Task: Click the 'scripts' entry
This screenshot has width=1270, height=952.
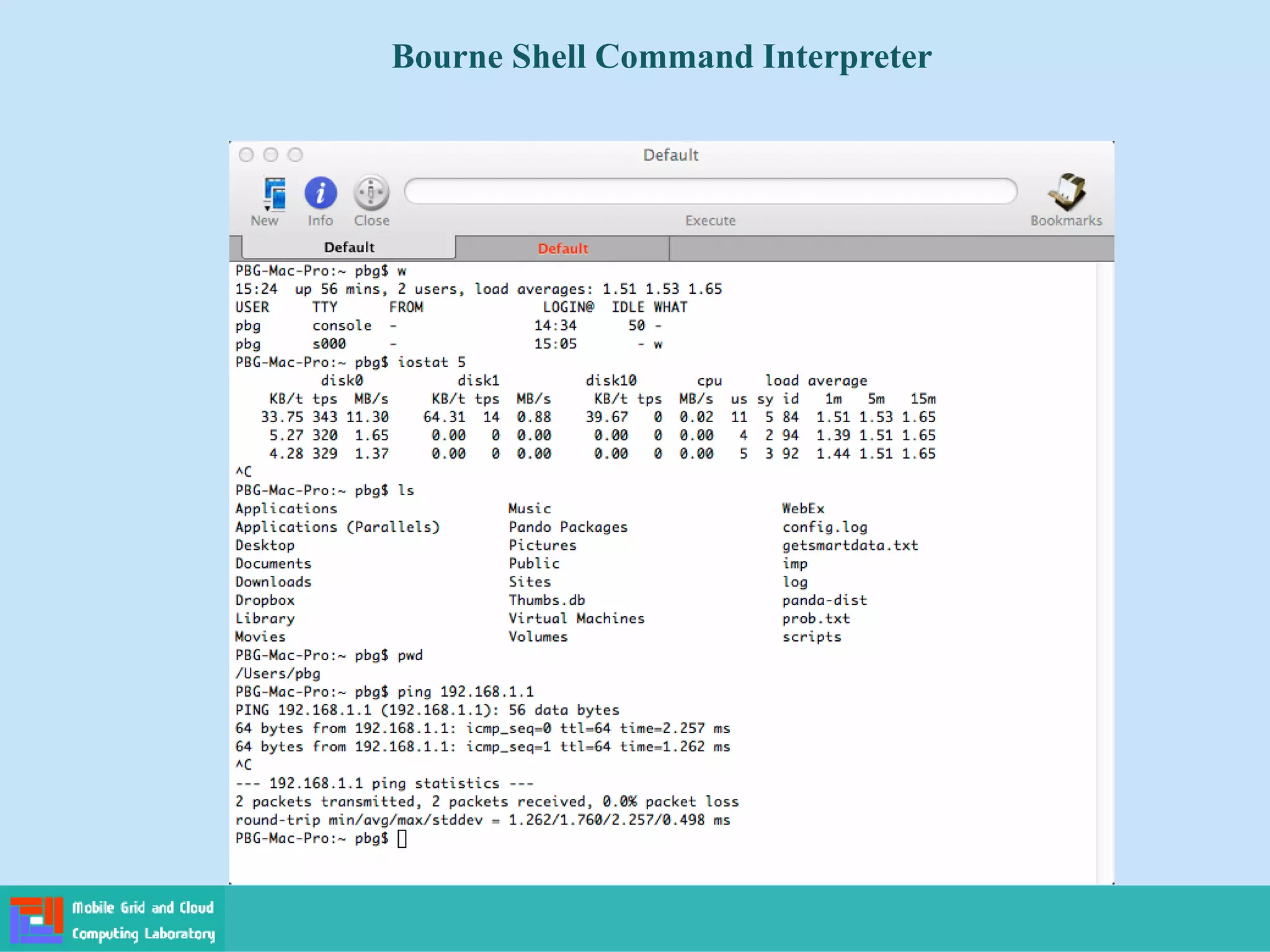Action: [x=812, y=637]
